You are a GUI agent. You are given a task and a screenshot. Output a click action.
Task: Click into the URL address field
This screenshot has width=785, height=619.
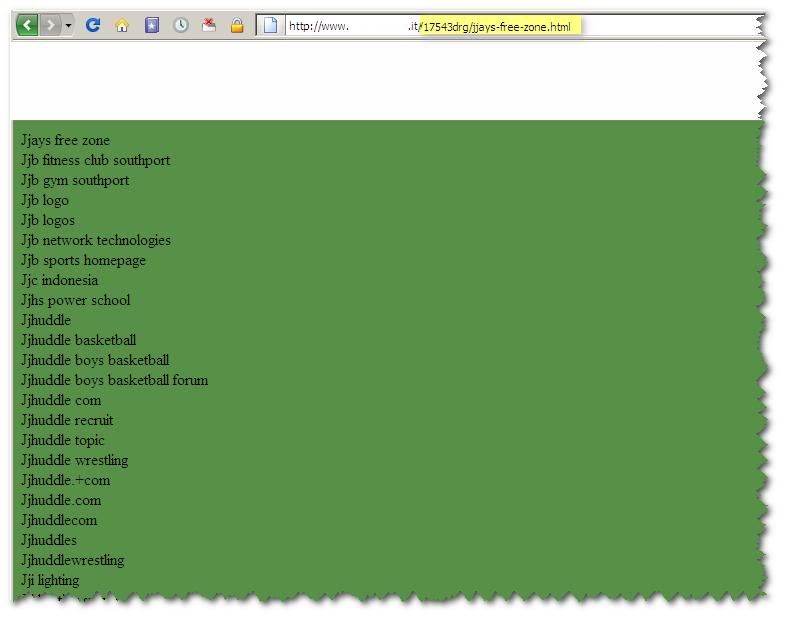(x=500, y=26)
